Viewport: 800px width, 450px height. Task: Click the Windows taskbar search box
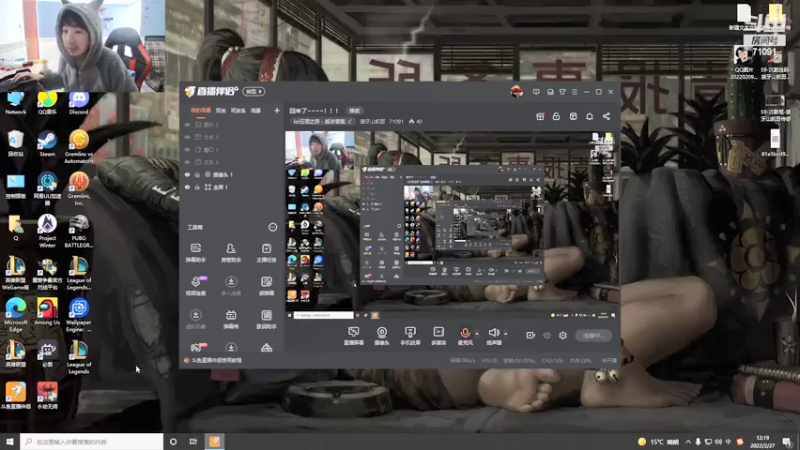pos(91,441)
